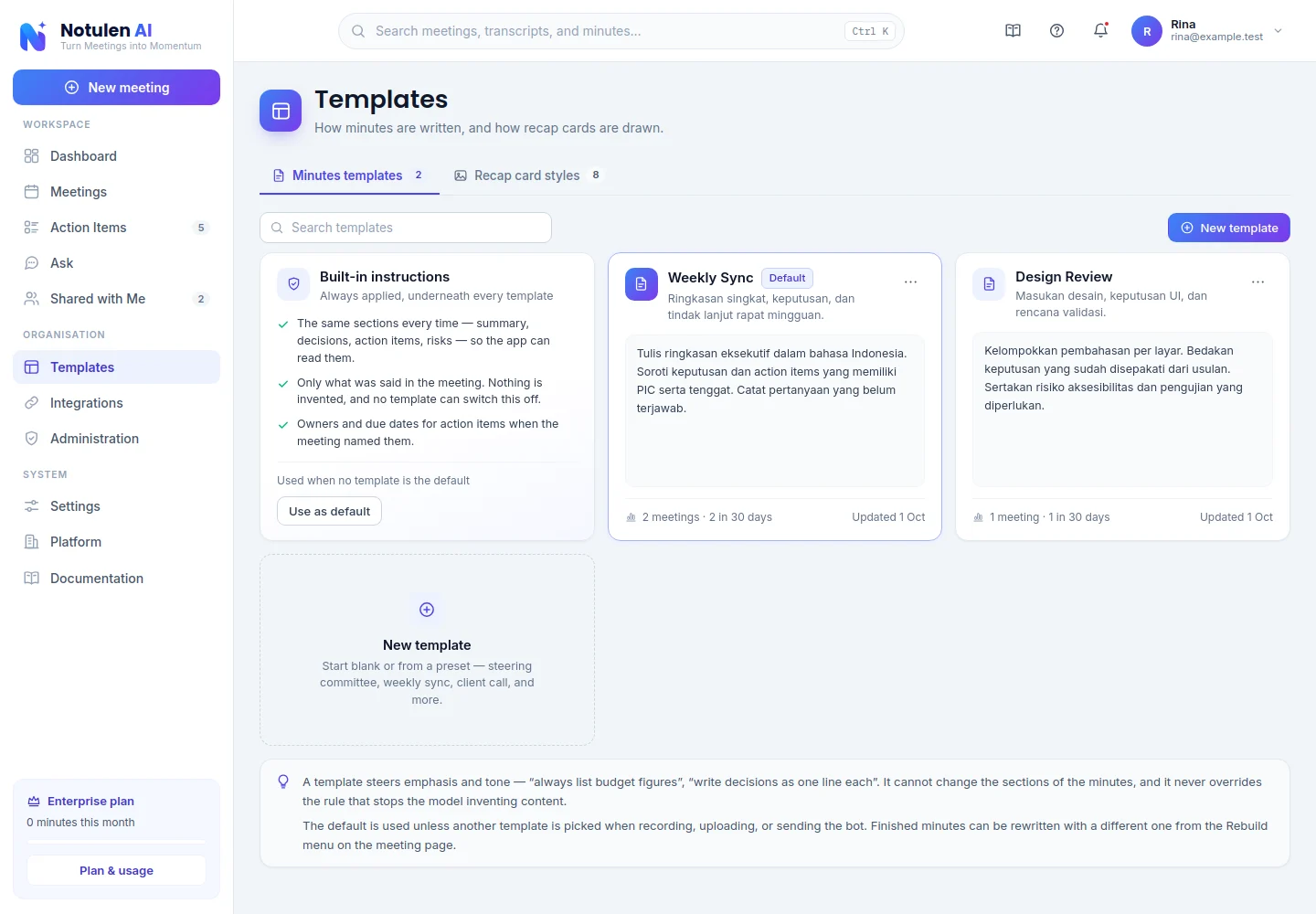The width and height of the screenshot is (1316, 914).
Task: Switch to Minutes templates tab
Action: 349,175
